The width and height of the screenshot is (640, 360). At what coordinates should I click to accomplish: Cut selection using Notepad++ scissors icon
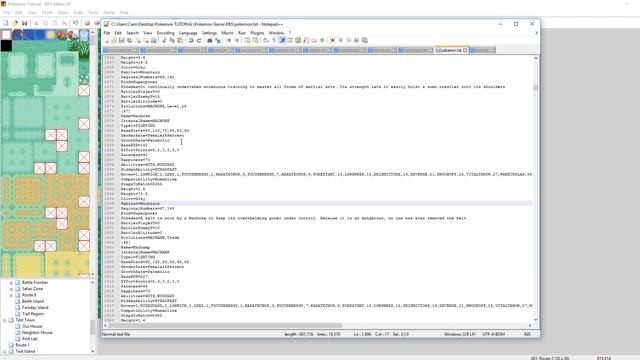[x=164, y=40]
